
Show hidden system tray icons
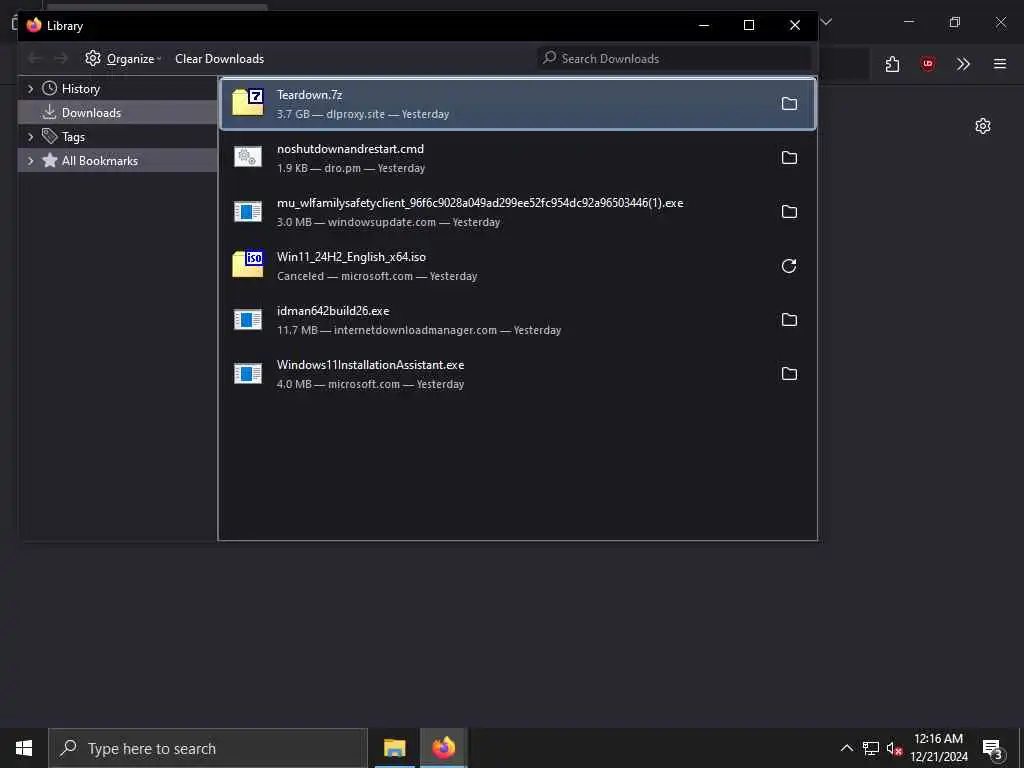pyautogui.click(x=846, y=748)
